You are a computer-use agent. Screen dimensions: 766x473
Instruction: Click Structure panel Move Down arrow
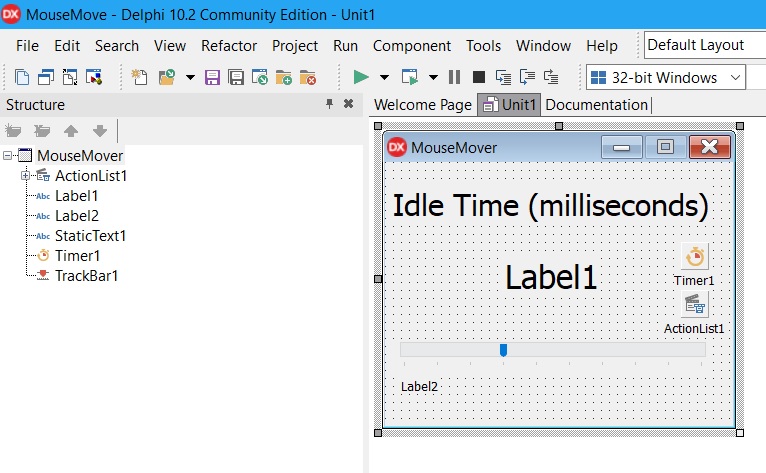(100, 130)
